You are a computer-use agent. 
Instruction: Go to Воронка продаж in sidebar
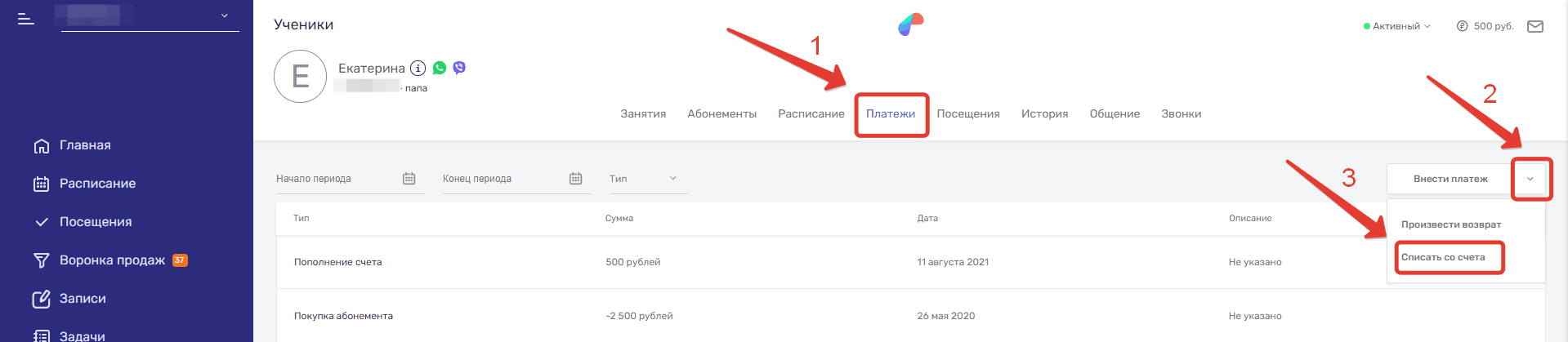112,260
